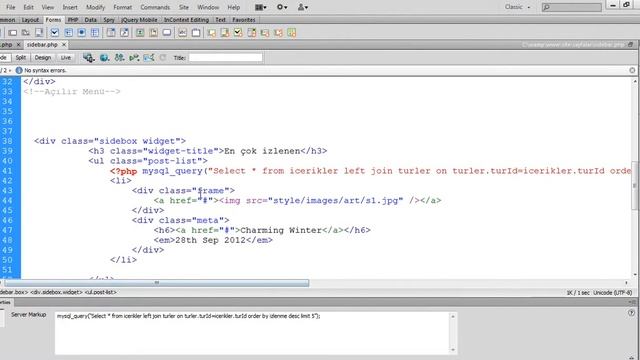The image size is (640, 360).
Task: Select the sidebar.php document tab
Action: click(x=42, y=44)
